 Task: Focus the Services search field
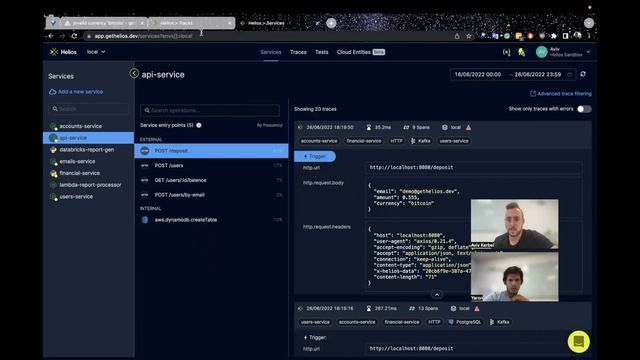tap(89, 109)
